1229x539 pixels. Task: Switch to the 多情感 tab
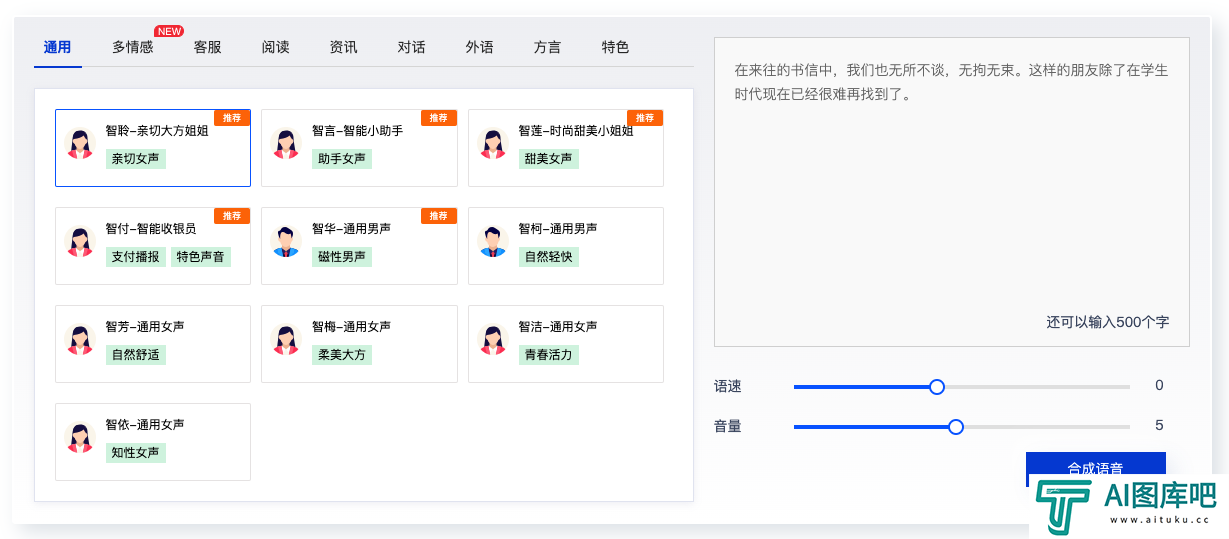tap(133, 47)
